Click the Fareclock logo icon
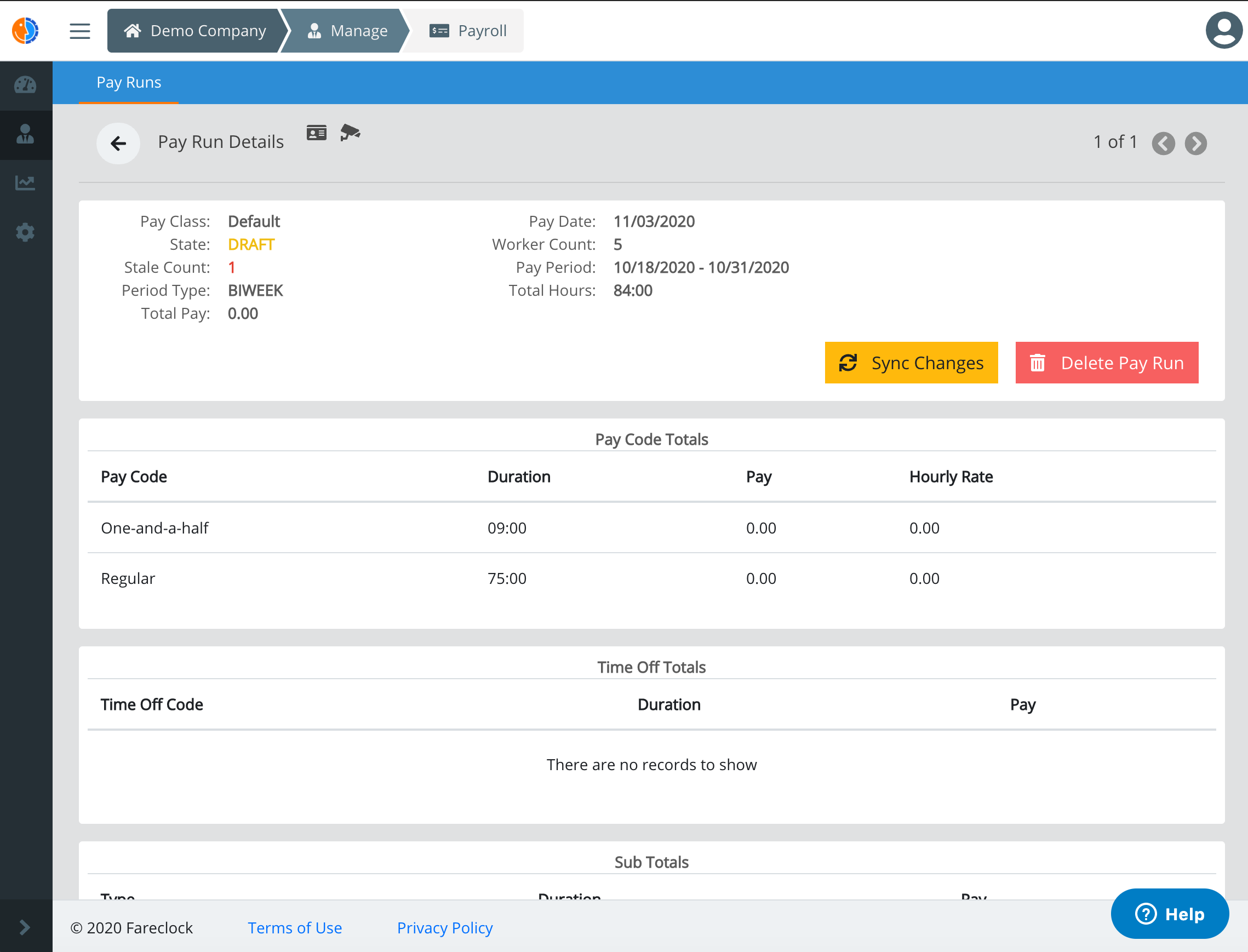1248x952 pixels. [26, 31]
